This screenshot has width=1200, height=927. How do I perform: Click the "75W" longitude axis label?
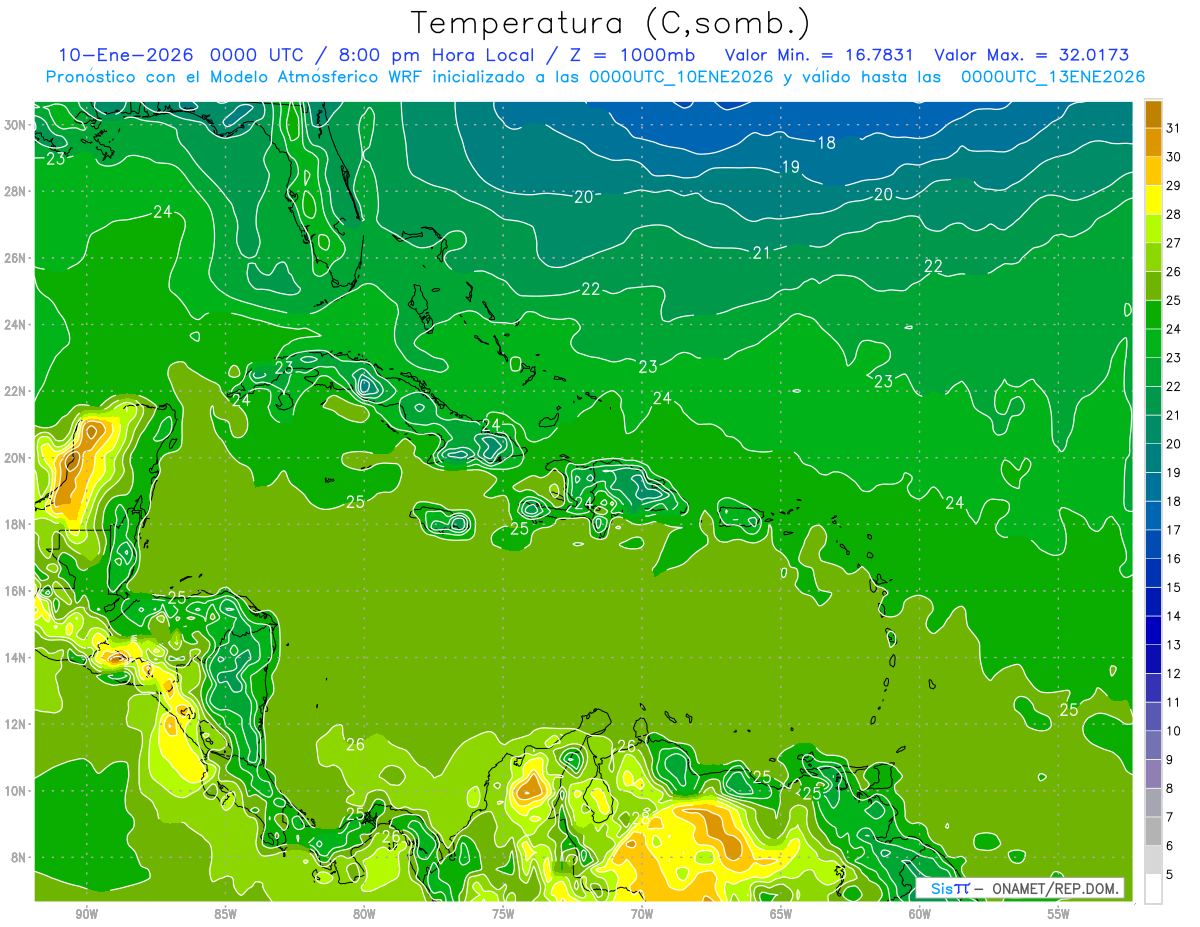pos(503,914)
